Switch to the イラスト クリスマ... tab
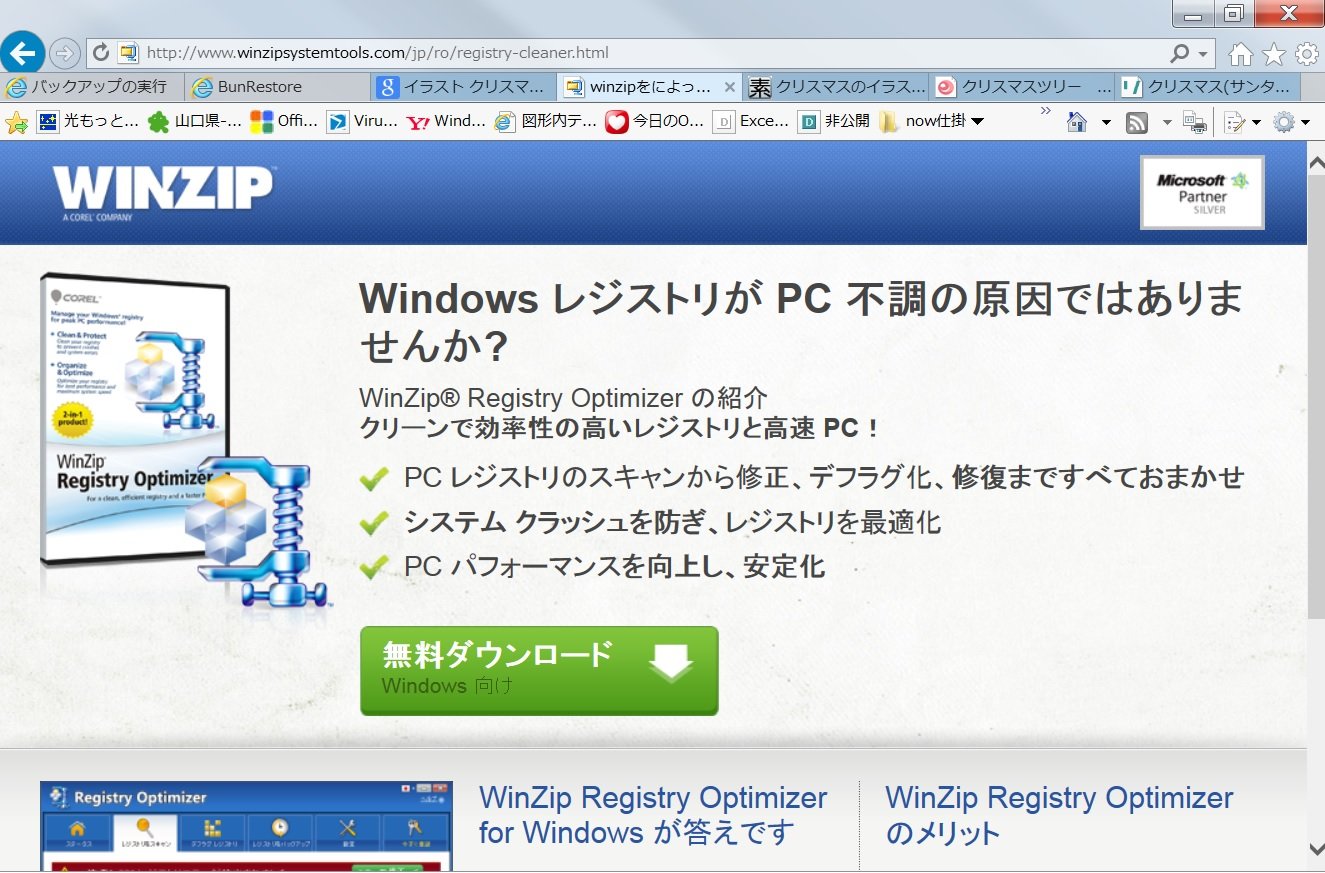The height and width of the screenshot is (873, 1325). [x=464, y=87]
